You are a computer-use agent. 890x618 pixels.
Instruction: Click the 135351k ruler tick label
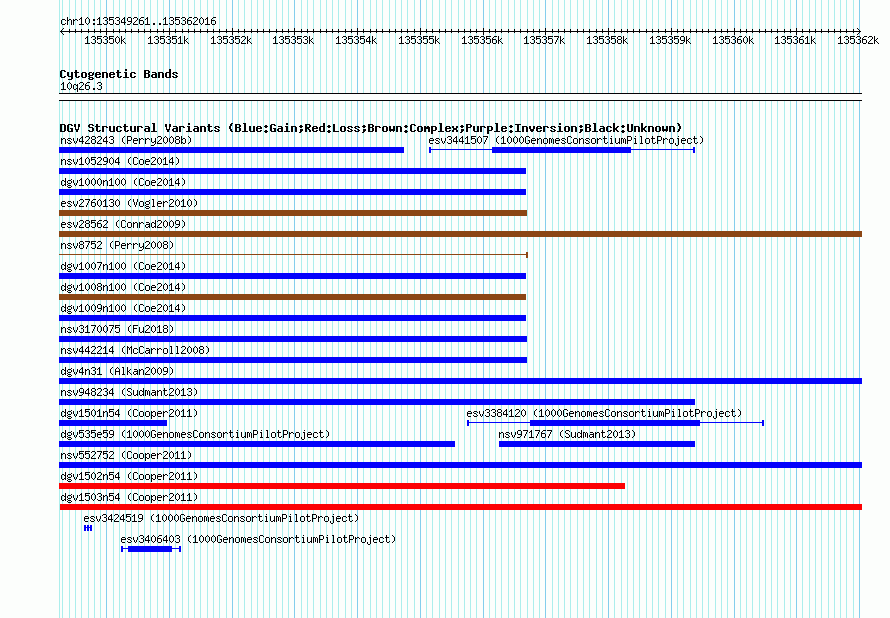point(168,40)
